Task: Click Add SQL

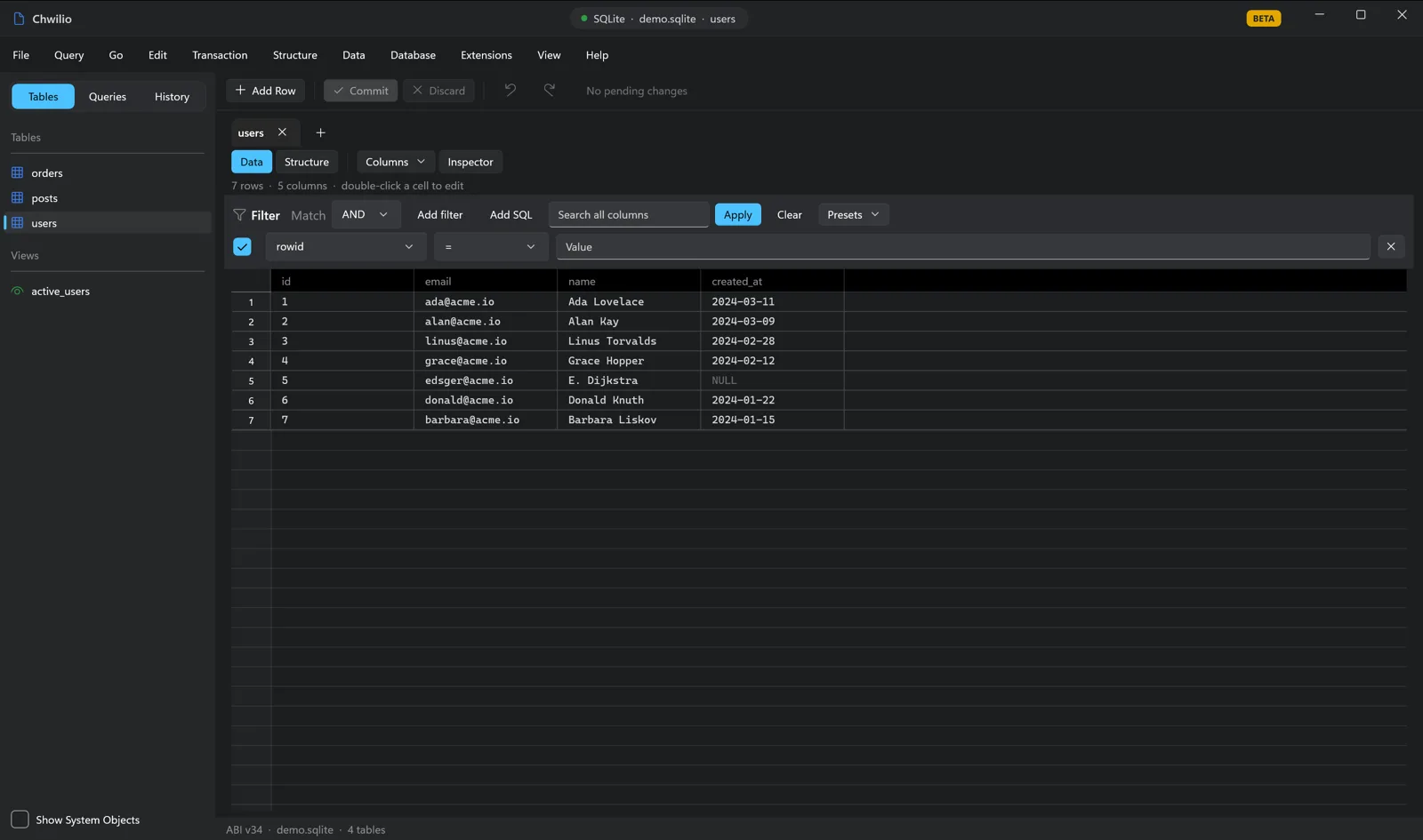Action: coord(511,214)
